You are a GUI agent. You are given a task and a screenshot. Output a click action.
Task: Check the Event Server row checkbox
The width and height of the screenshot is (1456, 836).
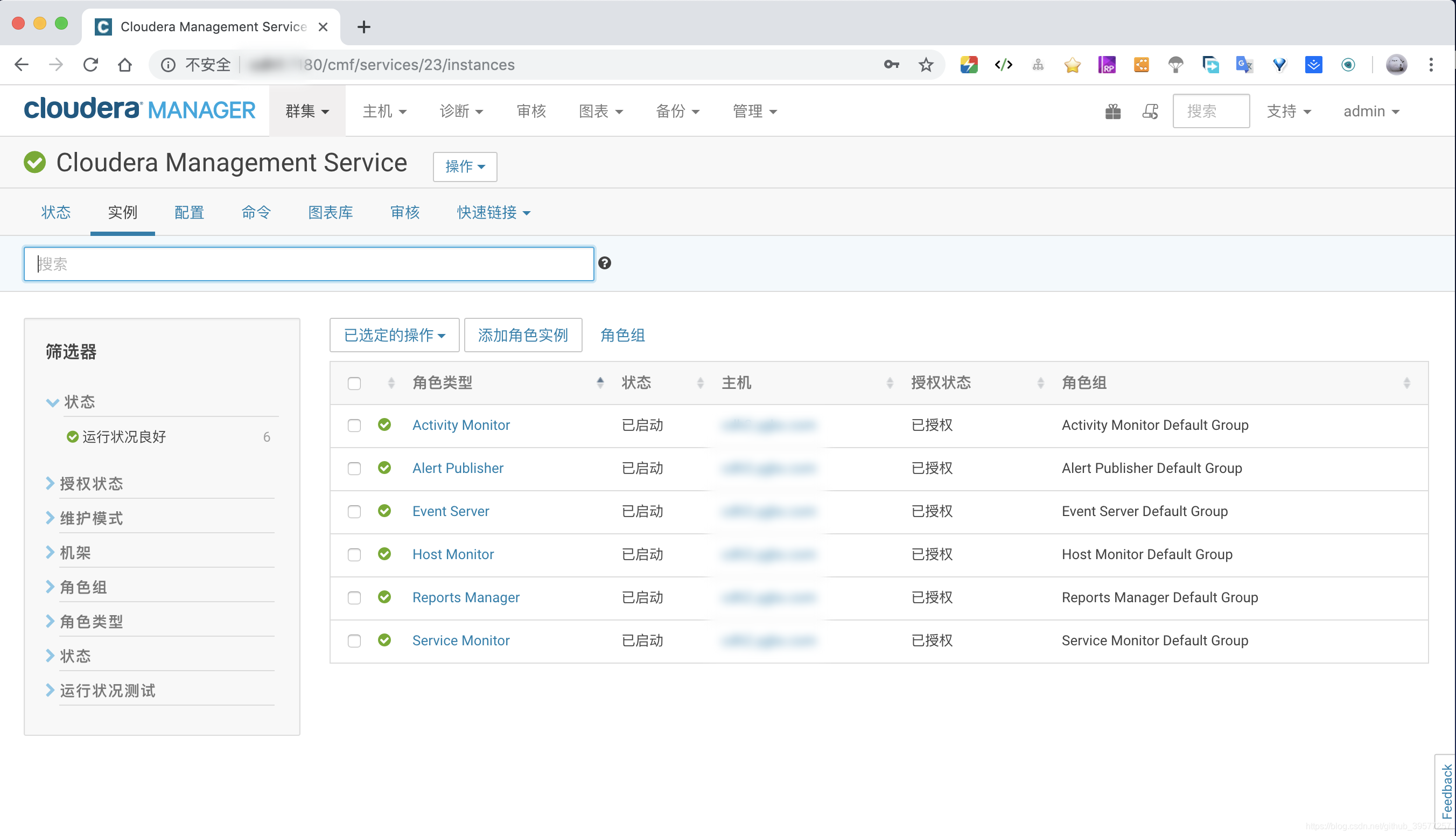pyautogui.click(x=354, y=512)
